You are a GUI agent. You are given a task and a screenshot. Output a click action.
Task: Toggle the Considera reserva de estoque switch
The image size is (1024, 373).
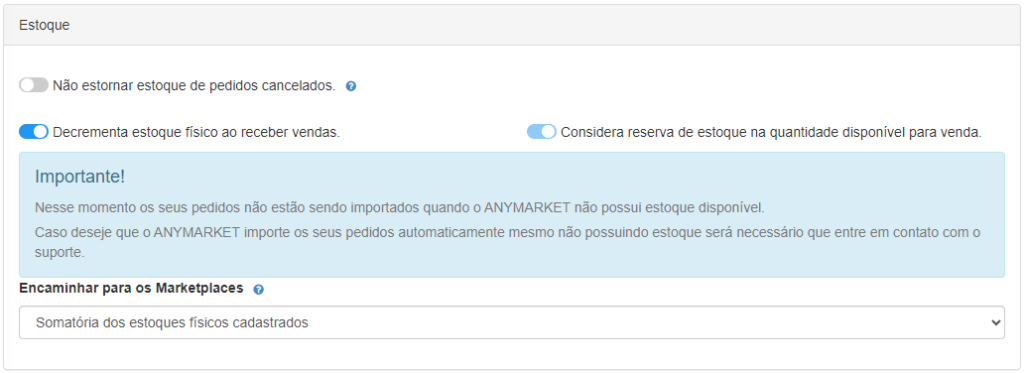(541, 132)
